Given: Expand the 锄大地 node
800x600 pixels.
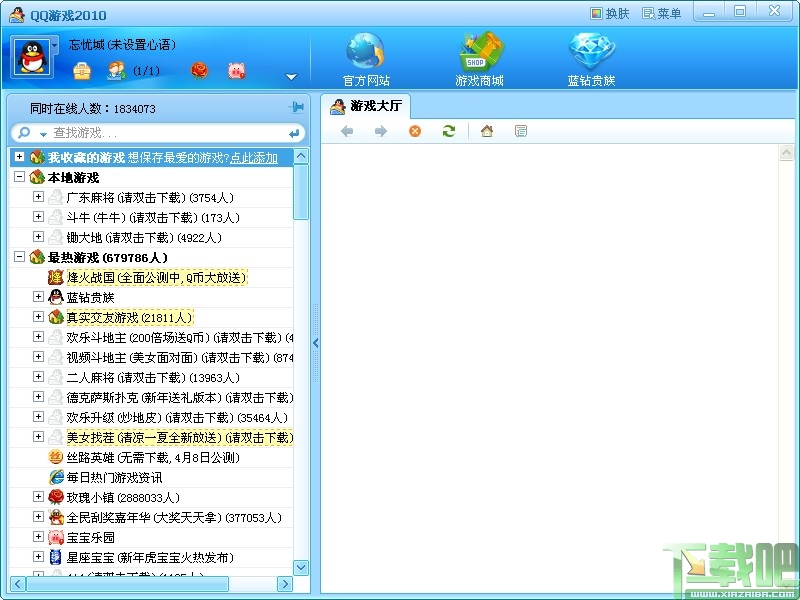Looking at the screenshot, I should (38, 236).
